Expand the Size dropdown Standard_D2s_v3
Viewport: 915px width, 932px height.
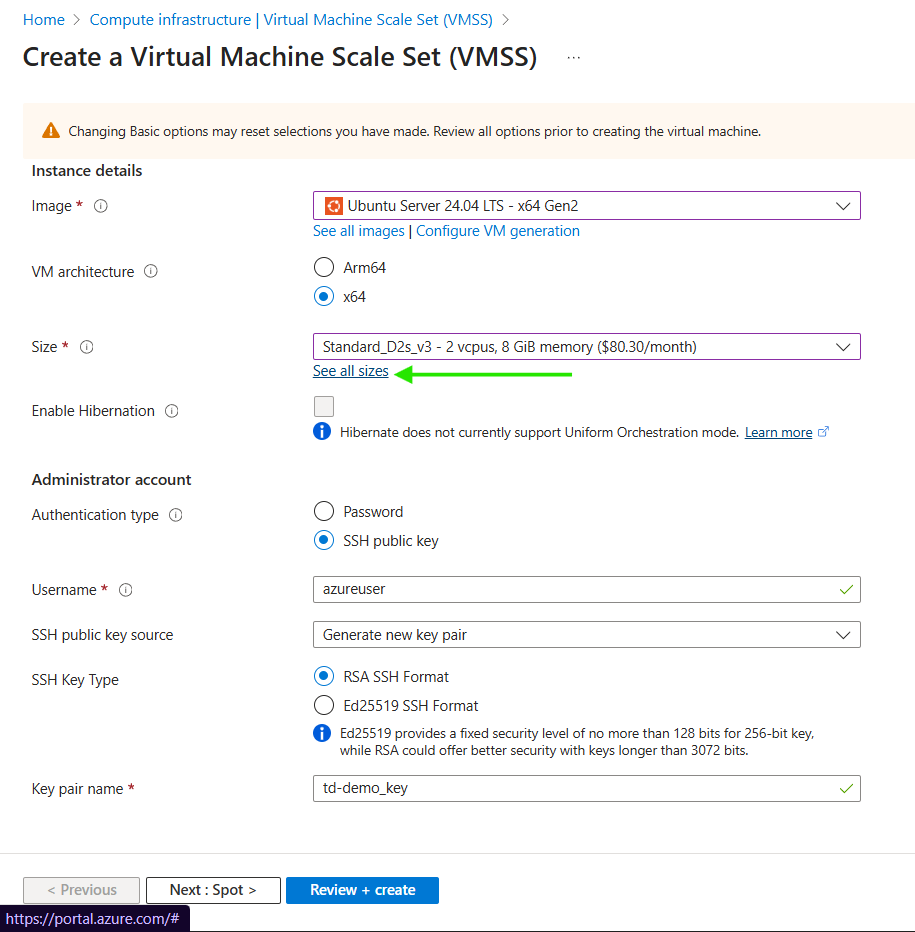(586, 347)
